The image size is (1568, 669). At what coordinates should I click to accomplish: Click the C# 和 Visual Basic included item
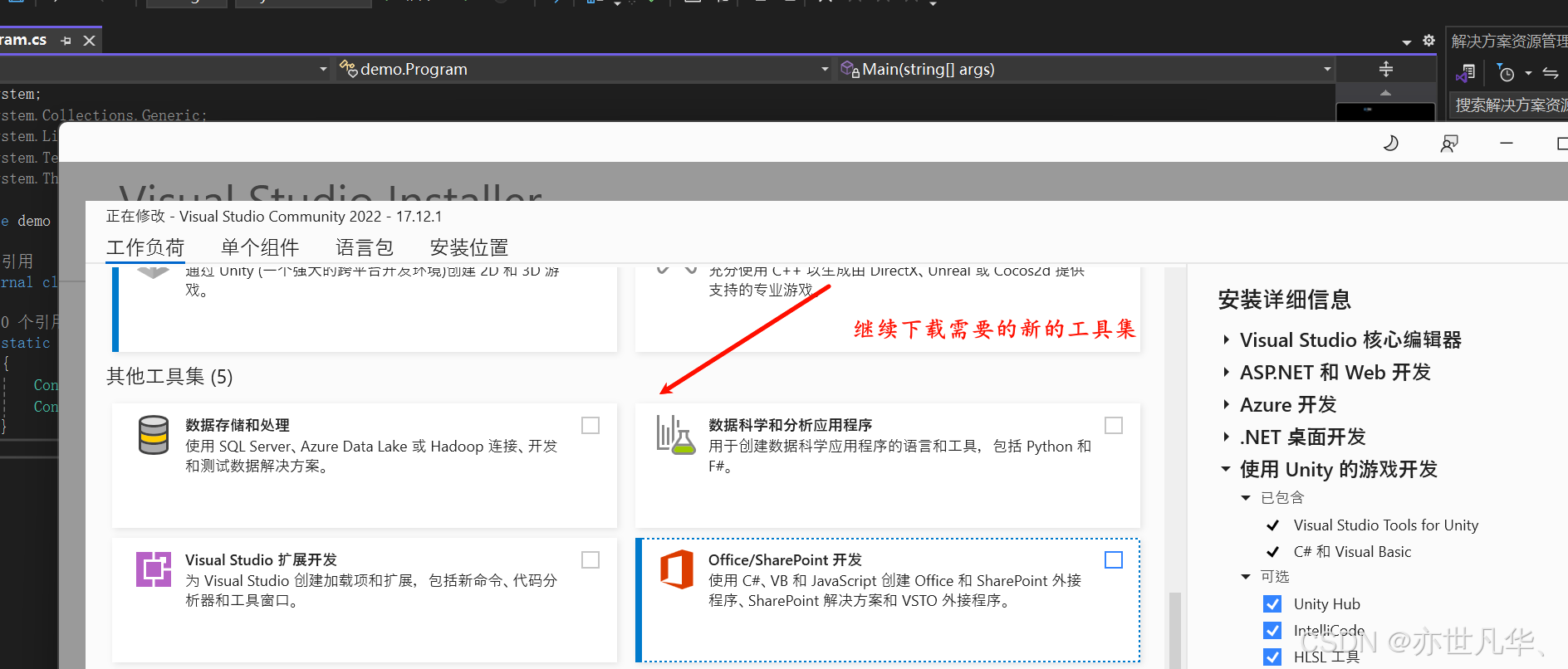point(1352,552)
